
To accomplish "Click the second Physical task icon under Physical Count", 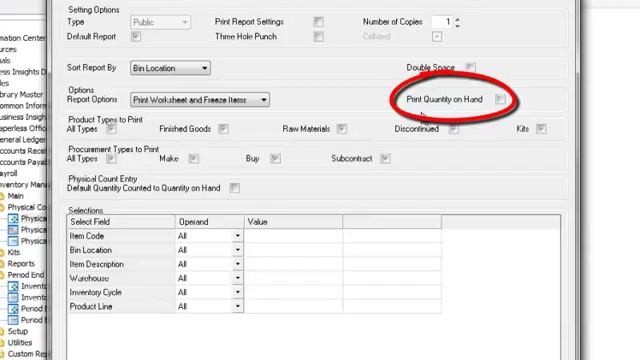I will click(x=13, y=230).
